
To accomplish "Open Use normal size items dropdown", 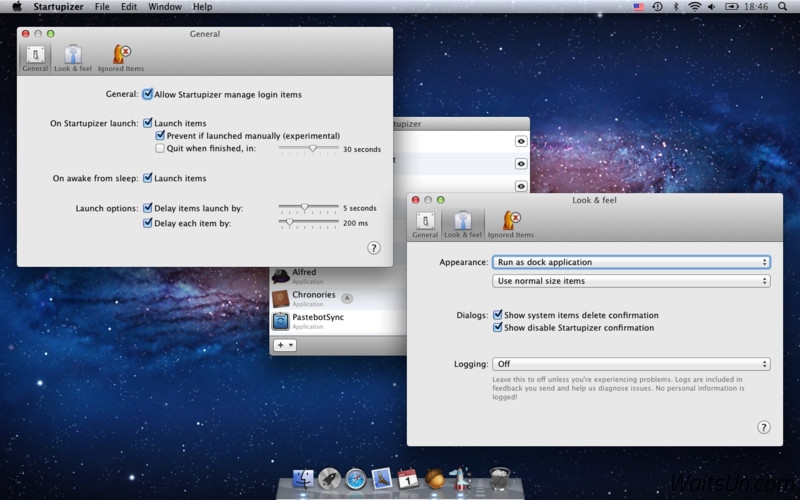I will point(631,281).
